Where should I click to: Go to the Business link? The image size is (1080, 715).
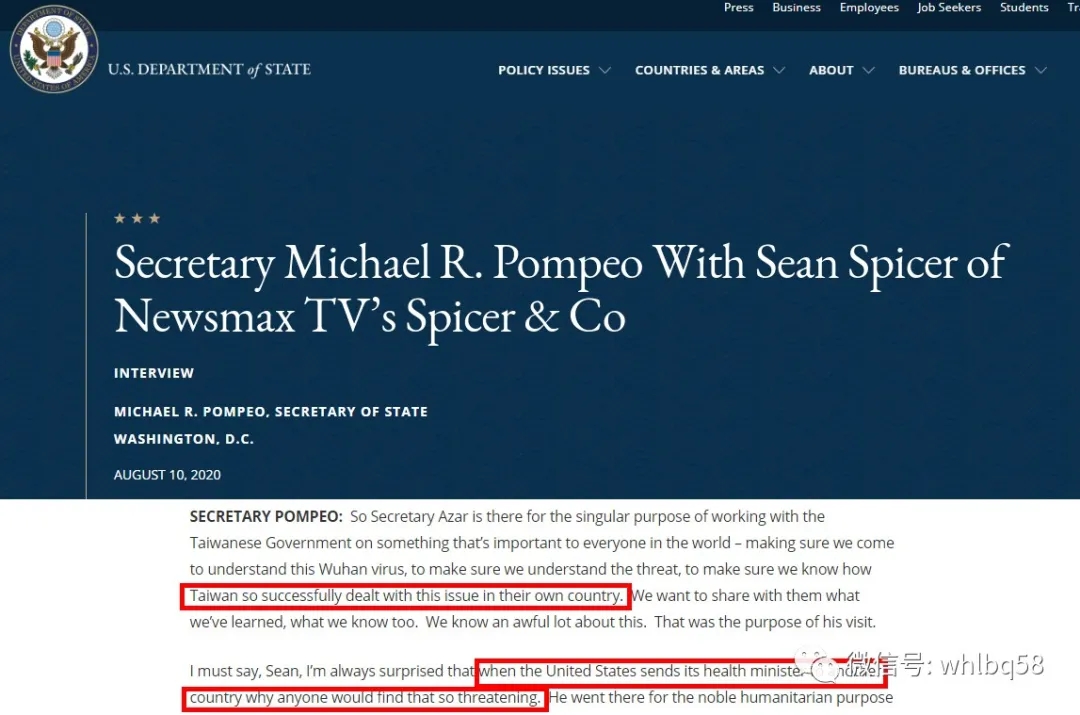(x=796, y=8)
